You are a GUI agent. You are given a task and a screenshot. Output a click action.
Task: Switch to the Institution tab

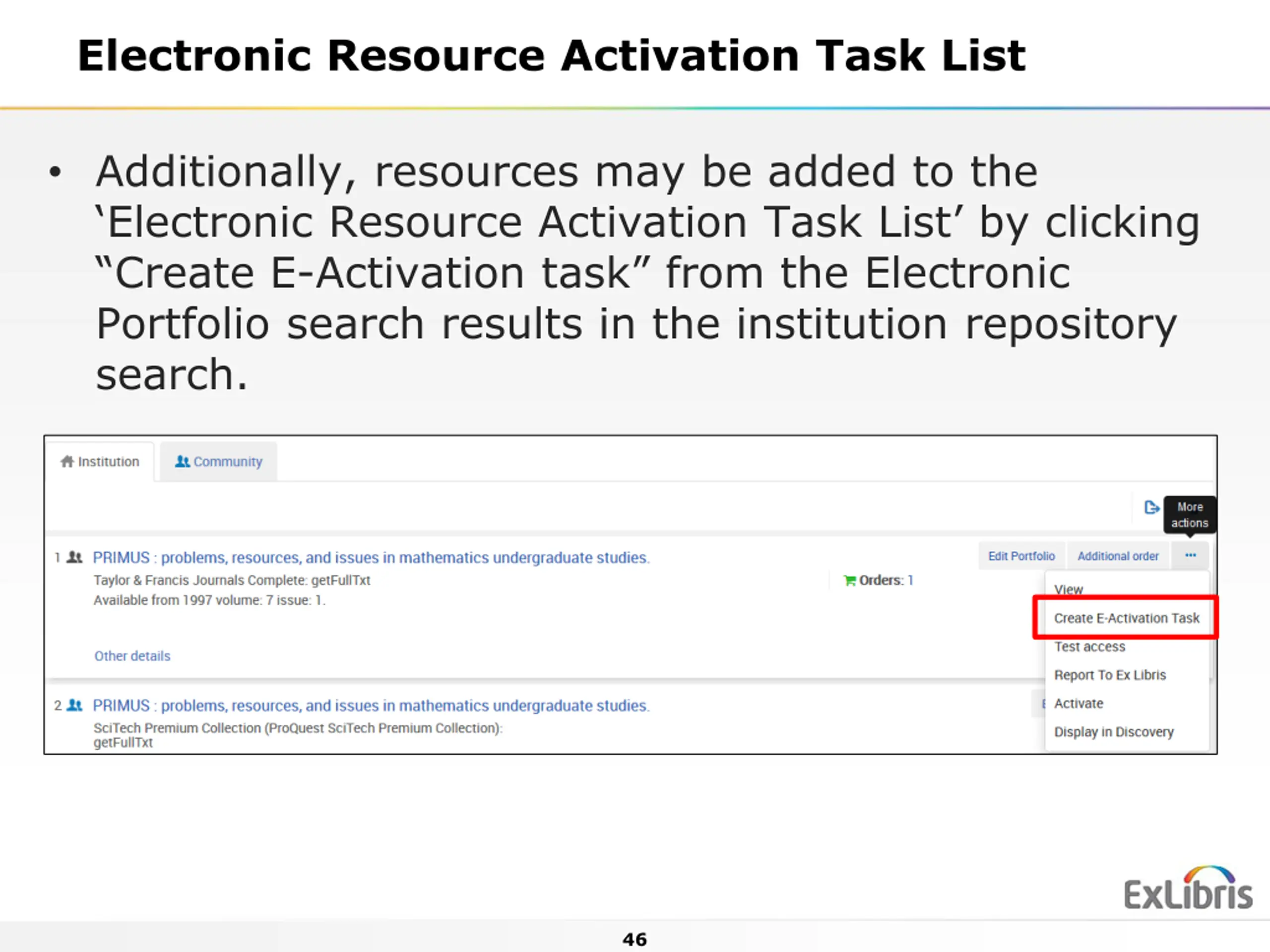pyautogui.click(x=100, y=462)
